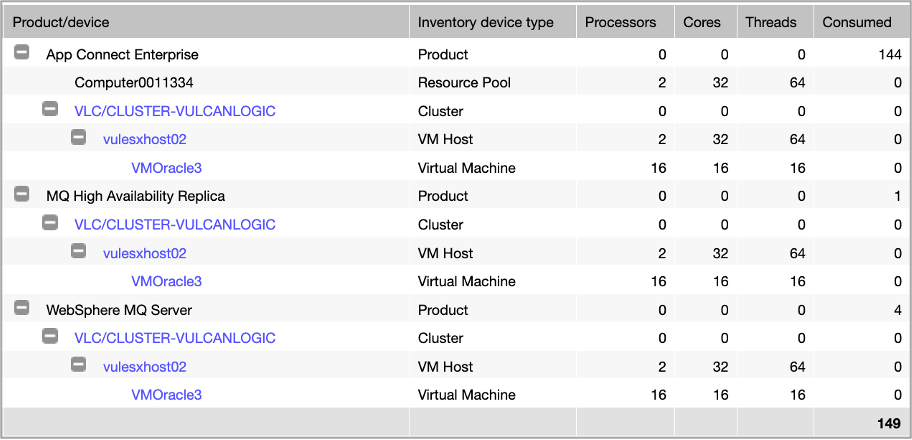The image size is (912, 440).
Task: Sort by the Consumed column header
Action: [x=861, y=22]
